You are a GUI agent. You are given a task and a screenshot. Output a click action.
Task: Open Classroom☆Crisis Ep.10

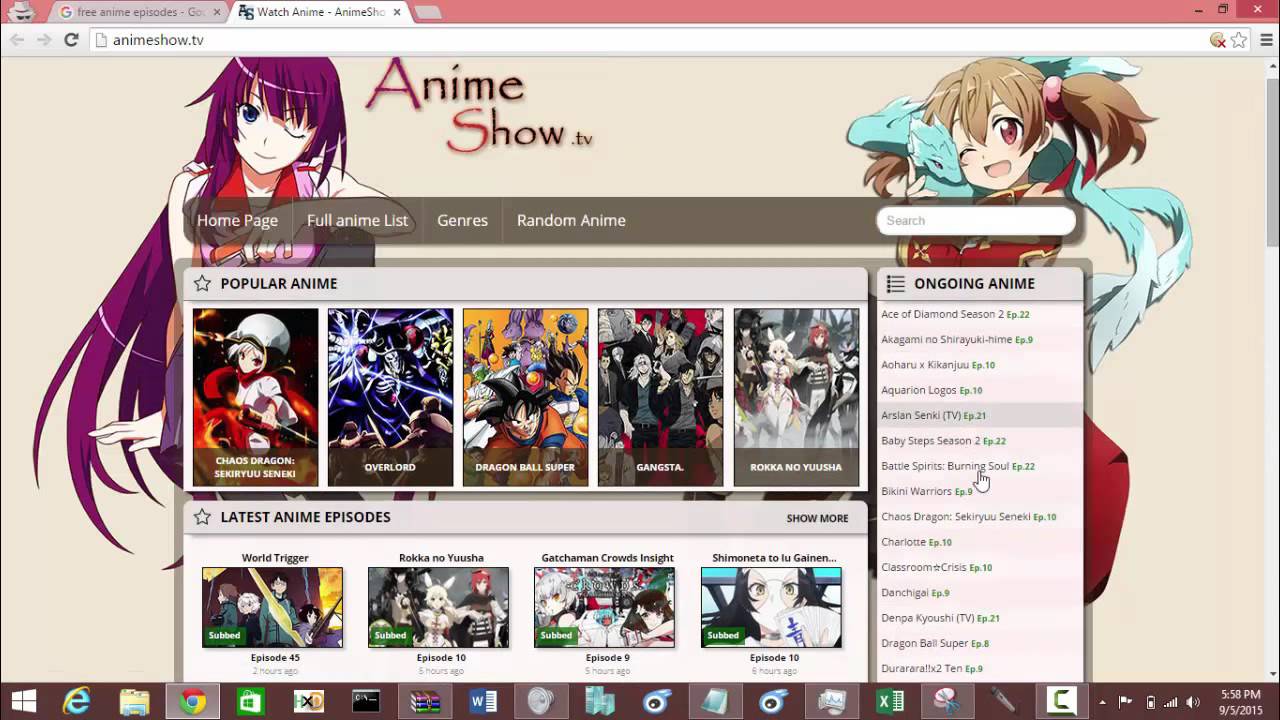click(x=980, y=567)
